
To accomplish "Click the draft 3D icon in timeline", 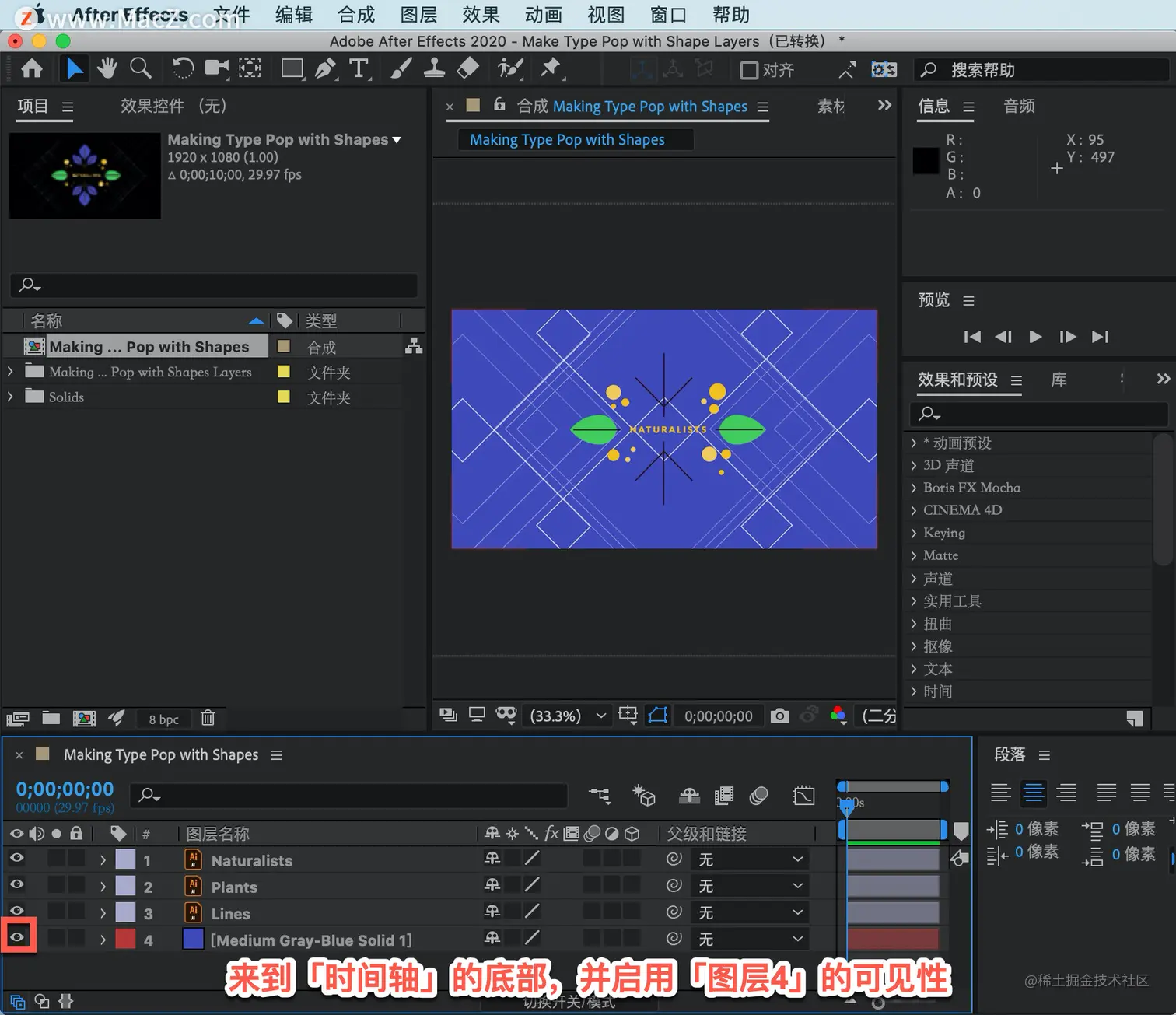I will point(644,795).
